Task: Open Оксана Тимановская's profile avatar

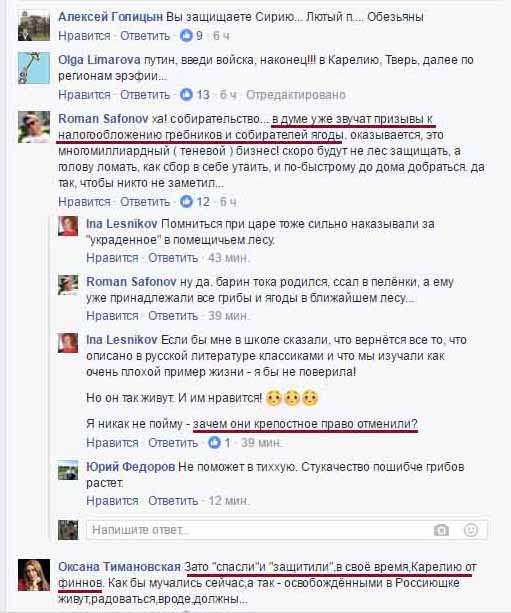Action: pos(34,575)
